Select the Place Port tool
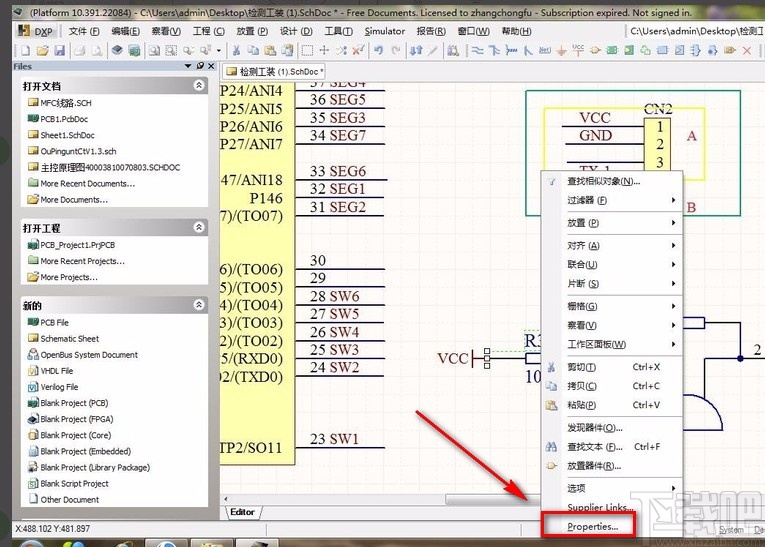765x547 pixels. pyautogui.click(x=730, y=50)
